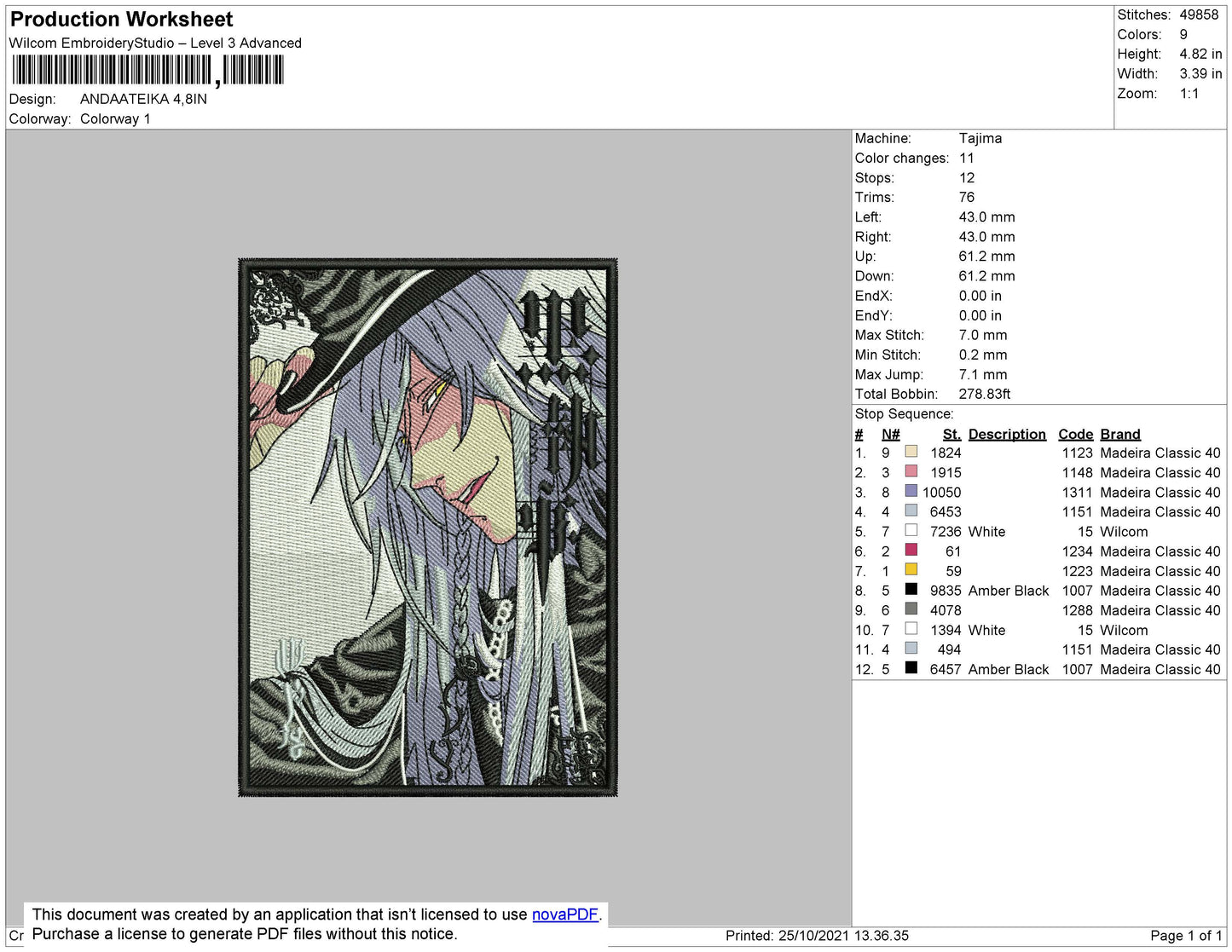Viewport: 1232px width, 952px height.
Task: Click the 'Code' column header
Action: 1076,434
